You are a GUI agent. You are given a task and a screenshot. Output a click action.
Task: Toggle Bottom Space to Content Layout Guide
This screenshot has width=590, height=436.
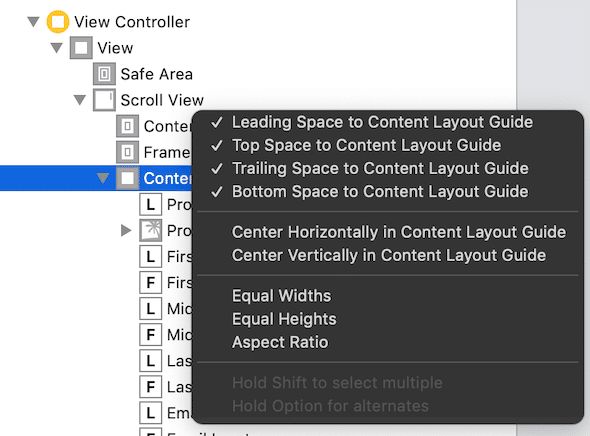coord(388,192)
